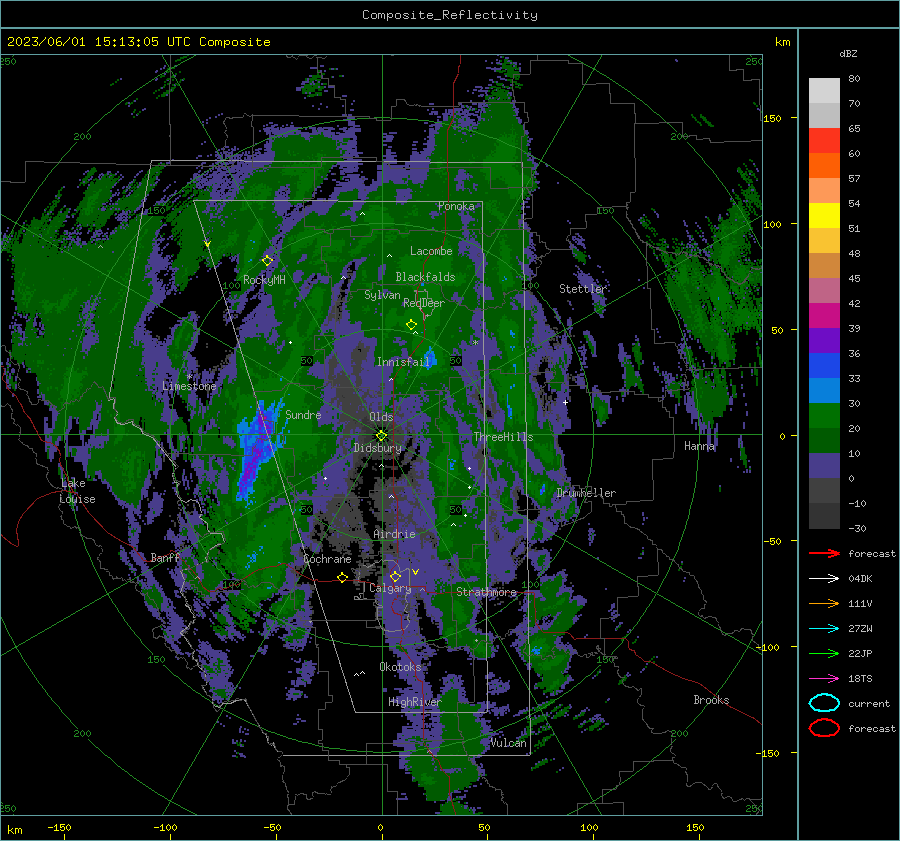This screenshot has height=841, width=900.
Task: Select the 42 dBZ pink swatch
Action: coord(824,290)
